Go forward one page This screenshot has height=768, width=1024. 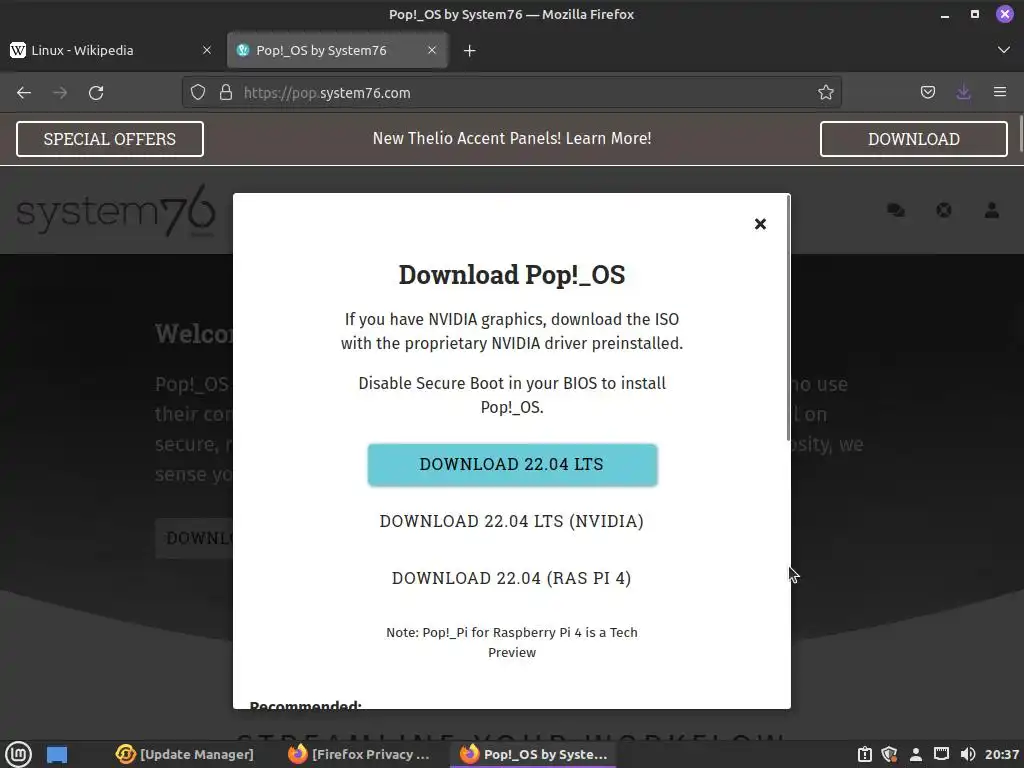click(60, 93)
